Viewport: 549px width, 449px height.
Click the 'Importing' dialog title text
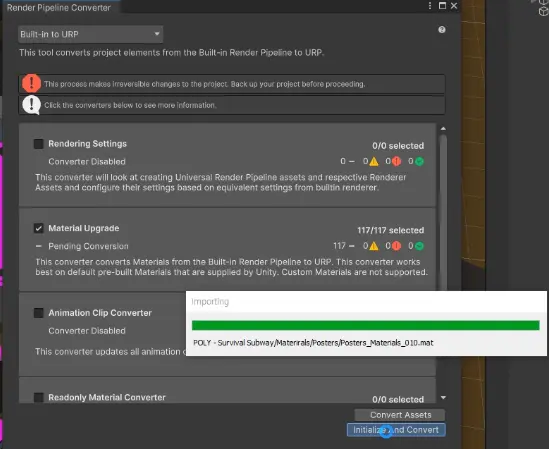(x=210, y=302)
